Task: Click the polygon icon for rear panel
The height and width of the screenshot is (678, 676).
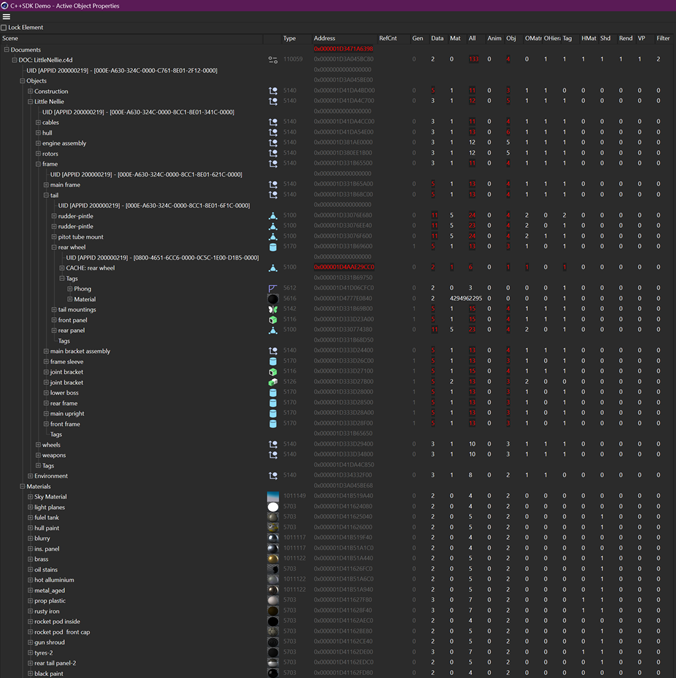Action: 273,330
